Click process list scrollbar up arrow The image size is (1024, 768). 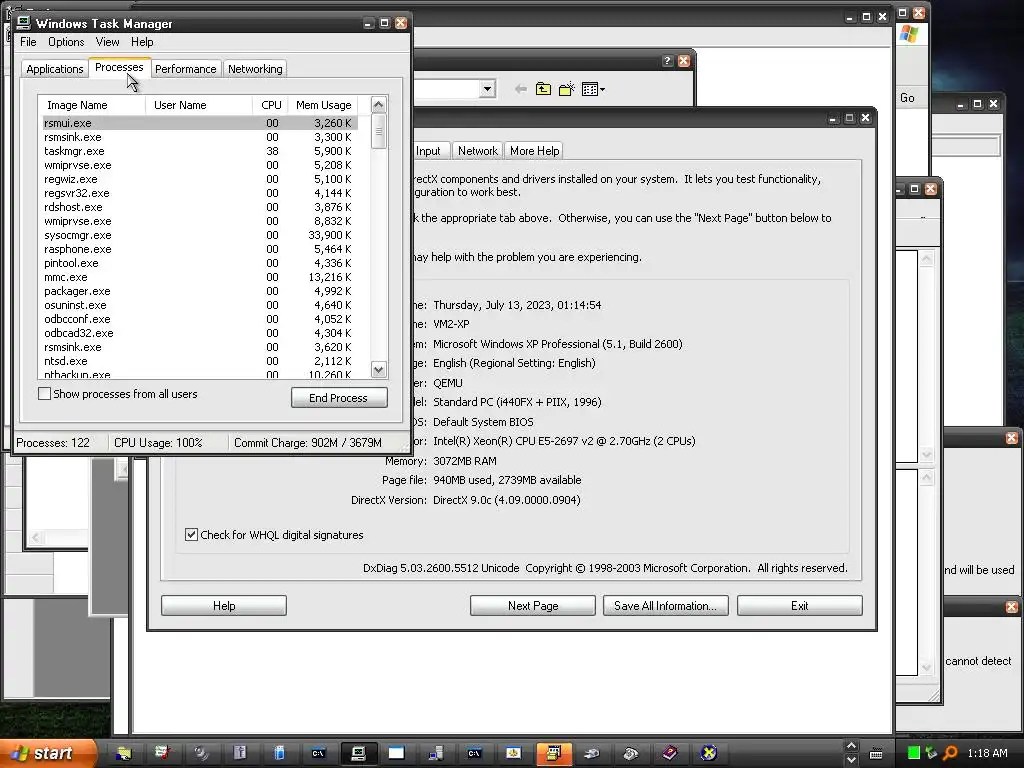click(x=379, y=104)
